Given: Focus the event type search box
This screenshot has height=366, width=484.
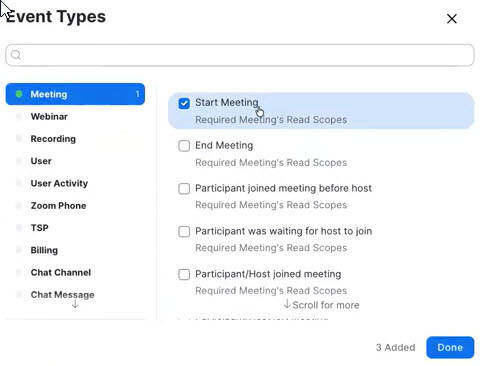Looking at the screenshot, I should (x=240, y=55).
